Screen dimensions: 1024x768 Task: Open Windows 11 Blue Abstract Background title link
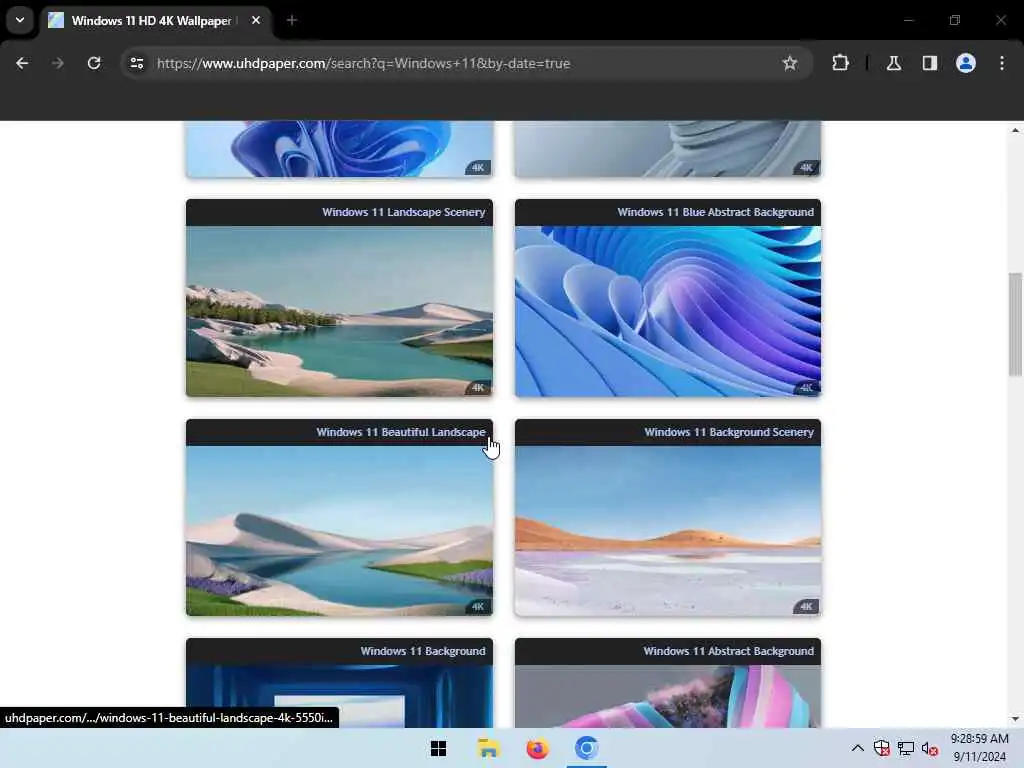point(715,212)
